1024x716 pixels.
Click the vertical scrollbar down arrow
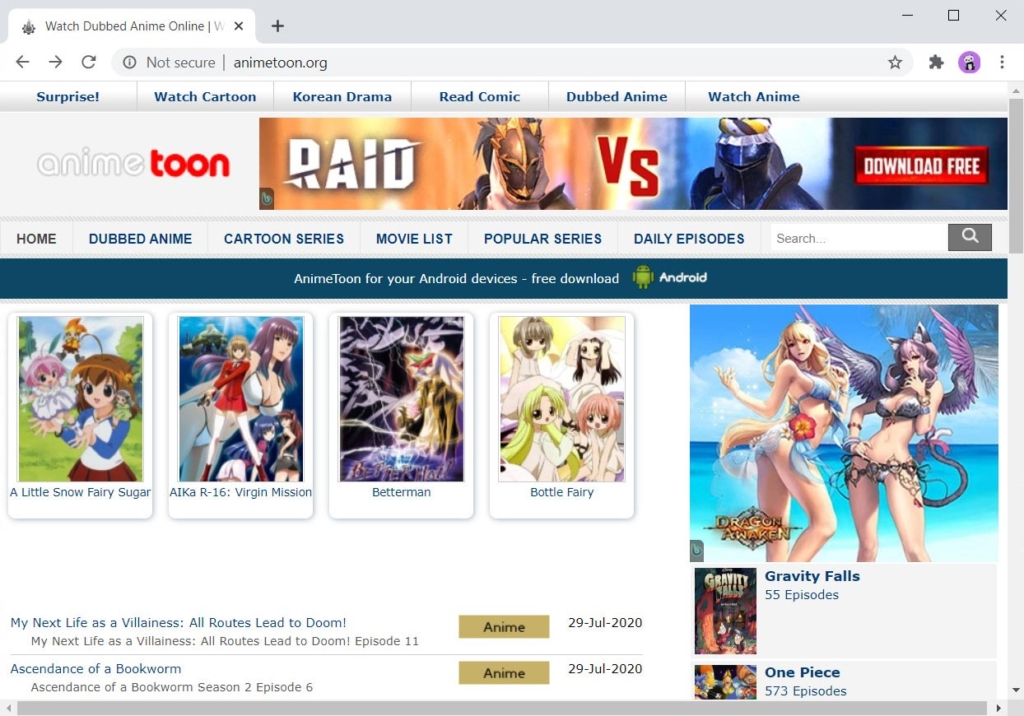pos(1016,690)
